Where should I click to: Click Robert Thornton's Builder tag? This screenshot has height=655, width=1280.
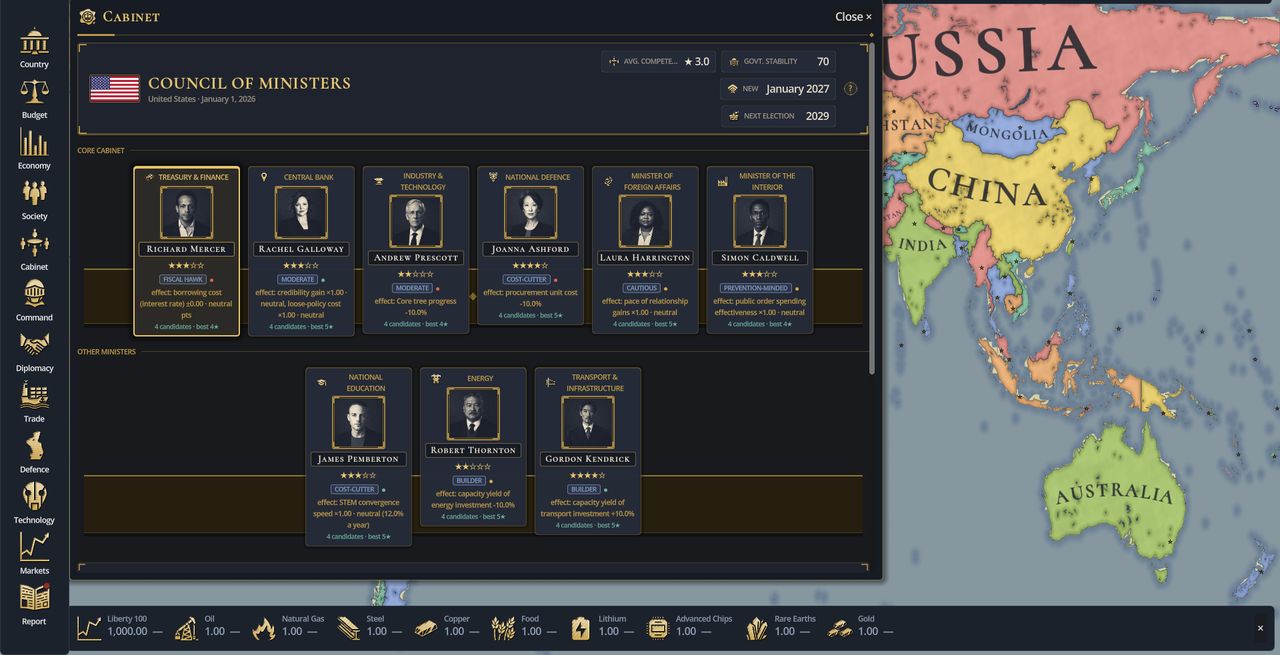pos(469,481)
